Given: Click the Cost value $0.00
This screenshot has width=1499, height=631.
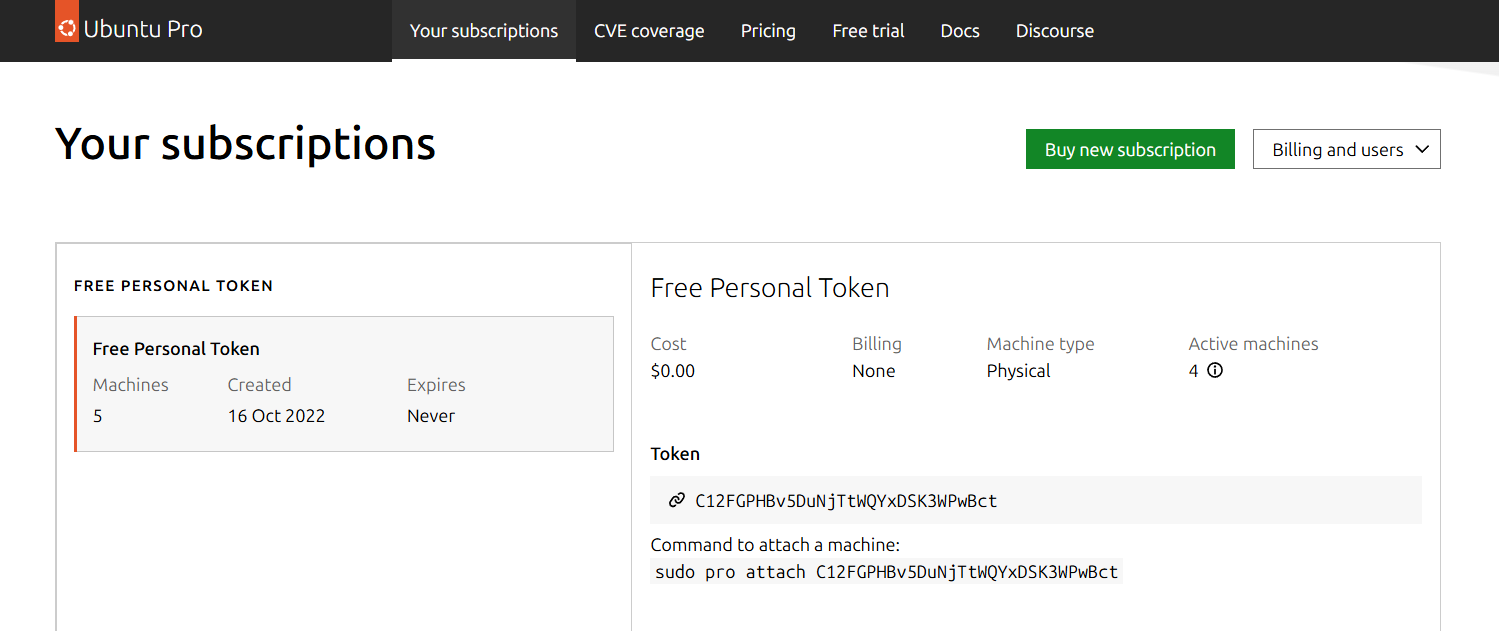Looking at the screenshot, I should click(x=672, y=371).
